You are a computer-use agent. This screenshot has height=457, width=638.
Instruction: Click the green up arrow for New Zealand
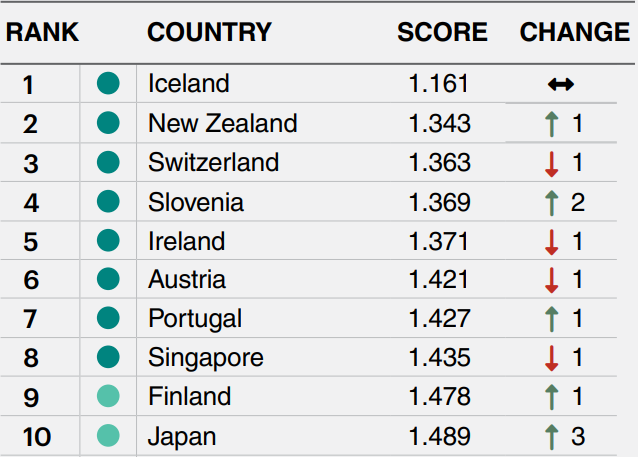point(551,124)
